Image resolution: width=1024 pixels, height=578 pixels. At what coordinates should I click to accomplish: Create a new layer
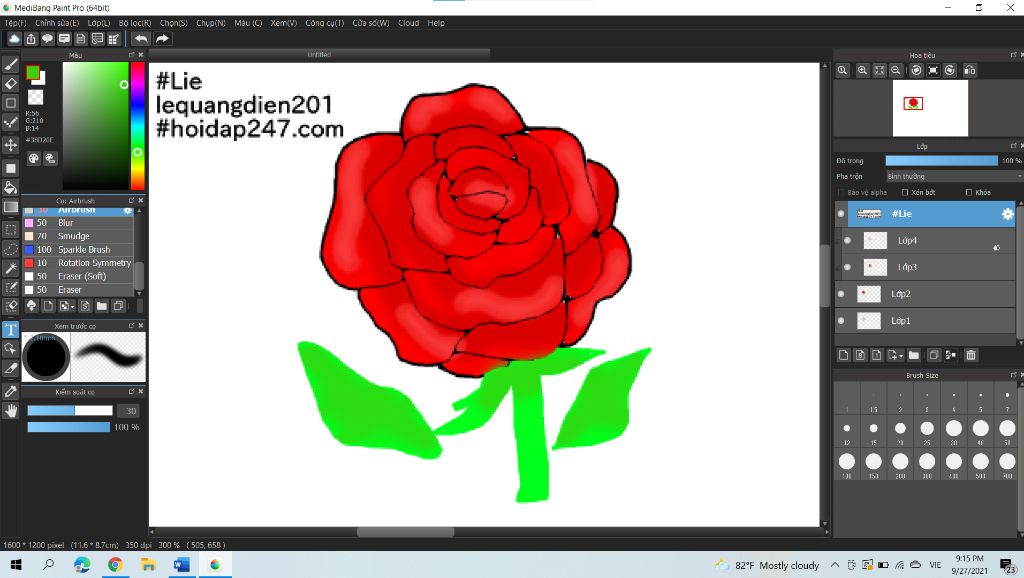point(843,355)
